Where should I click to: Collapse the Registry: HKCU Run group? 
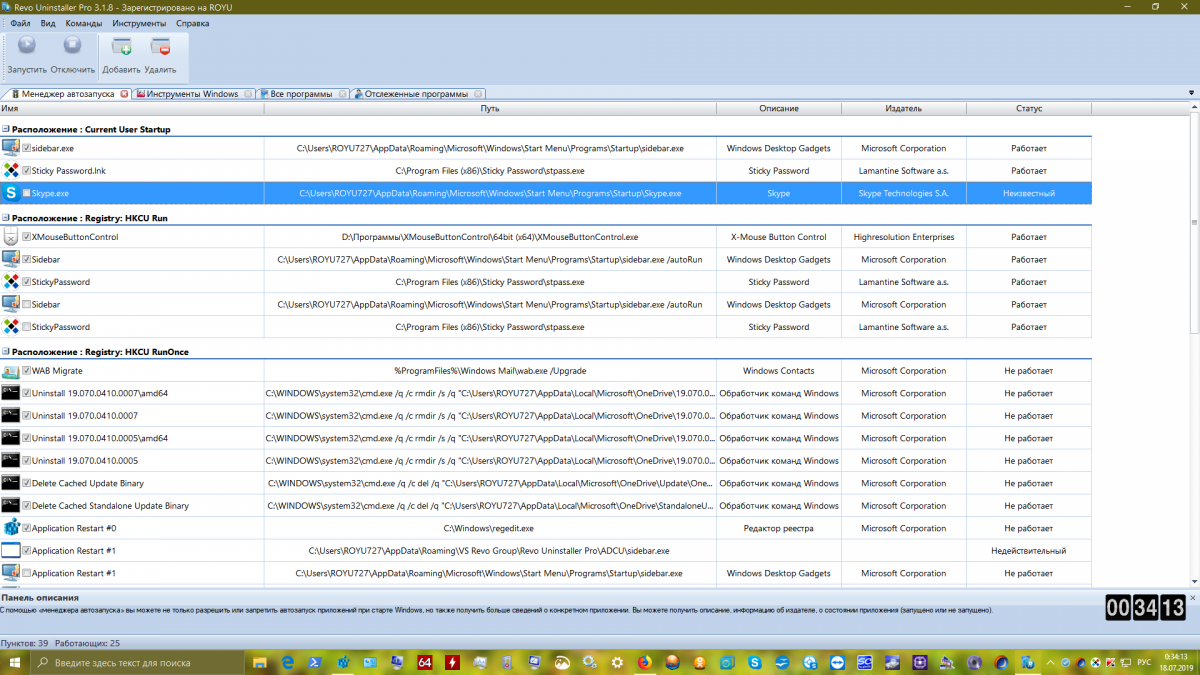tap(6, 218)
